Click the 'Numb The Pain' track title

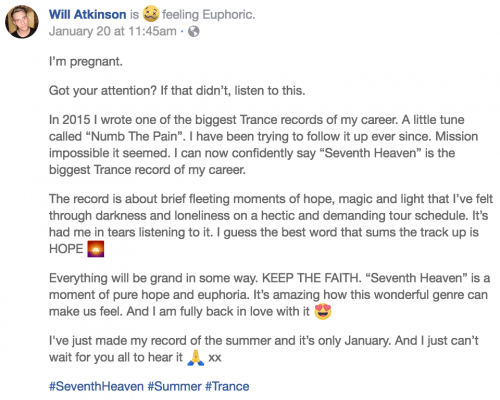pyautogui.click(x=134, y=137)
